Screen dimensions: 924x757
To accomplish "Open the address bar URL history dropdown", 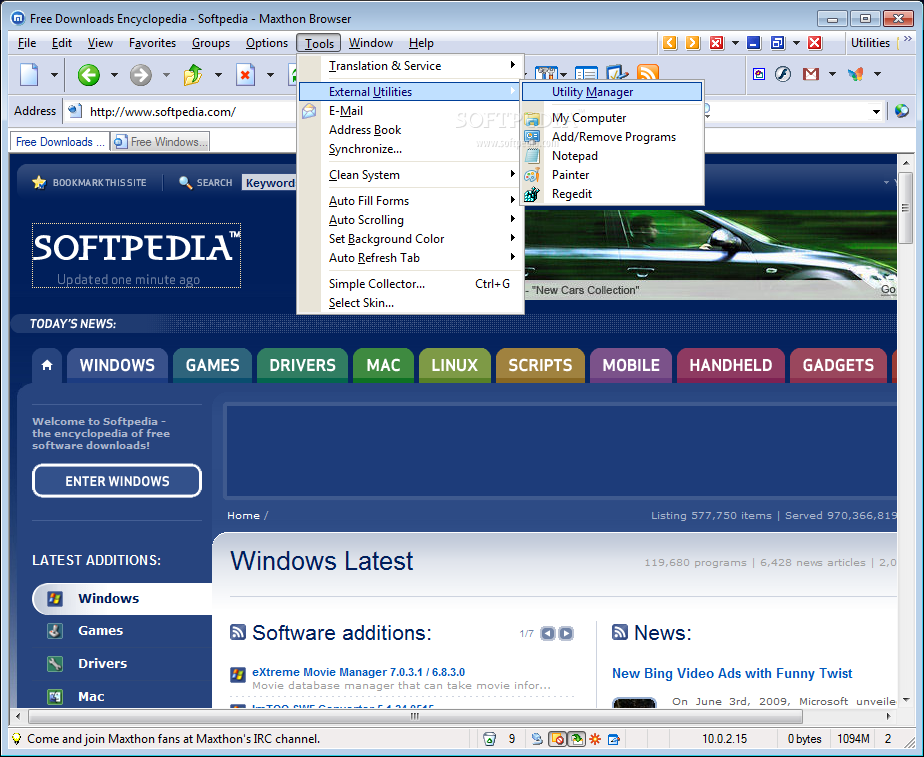I will pos(876,111).
